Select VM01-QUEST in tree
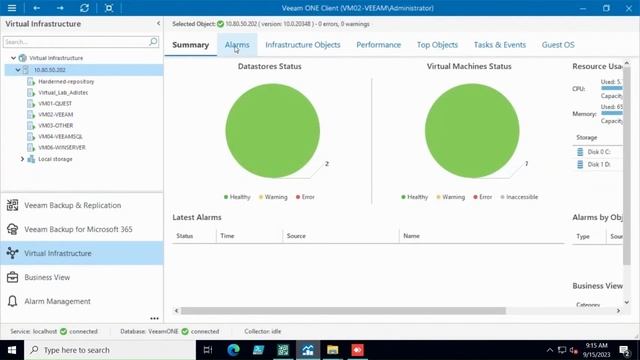 [55, 104]
